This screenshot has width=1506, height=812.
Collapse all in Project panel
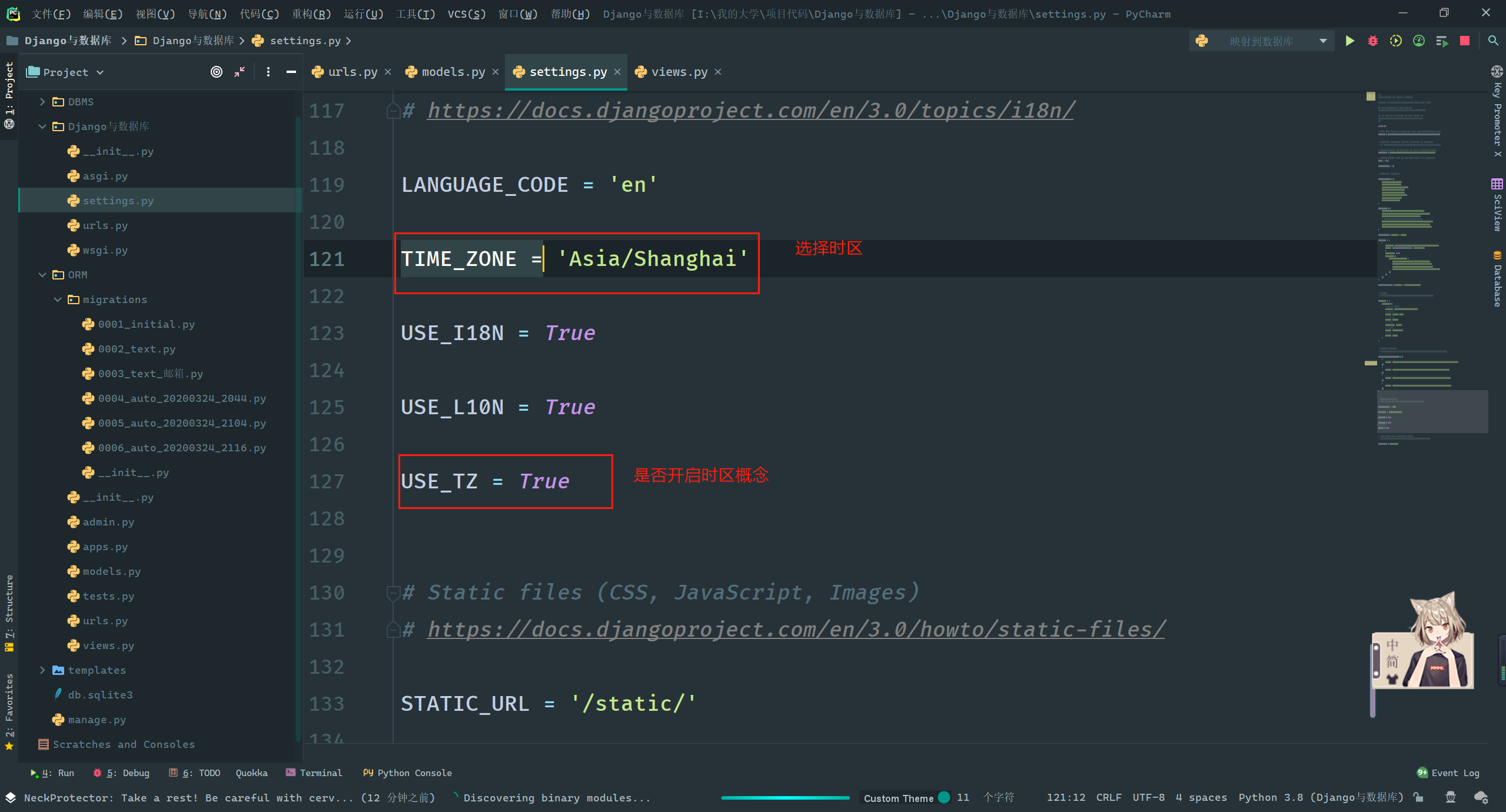pyautogui.click(x=240, y=72)
